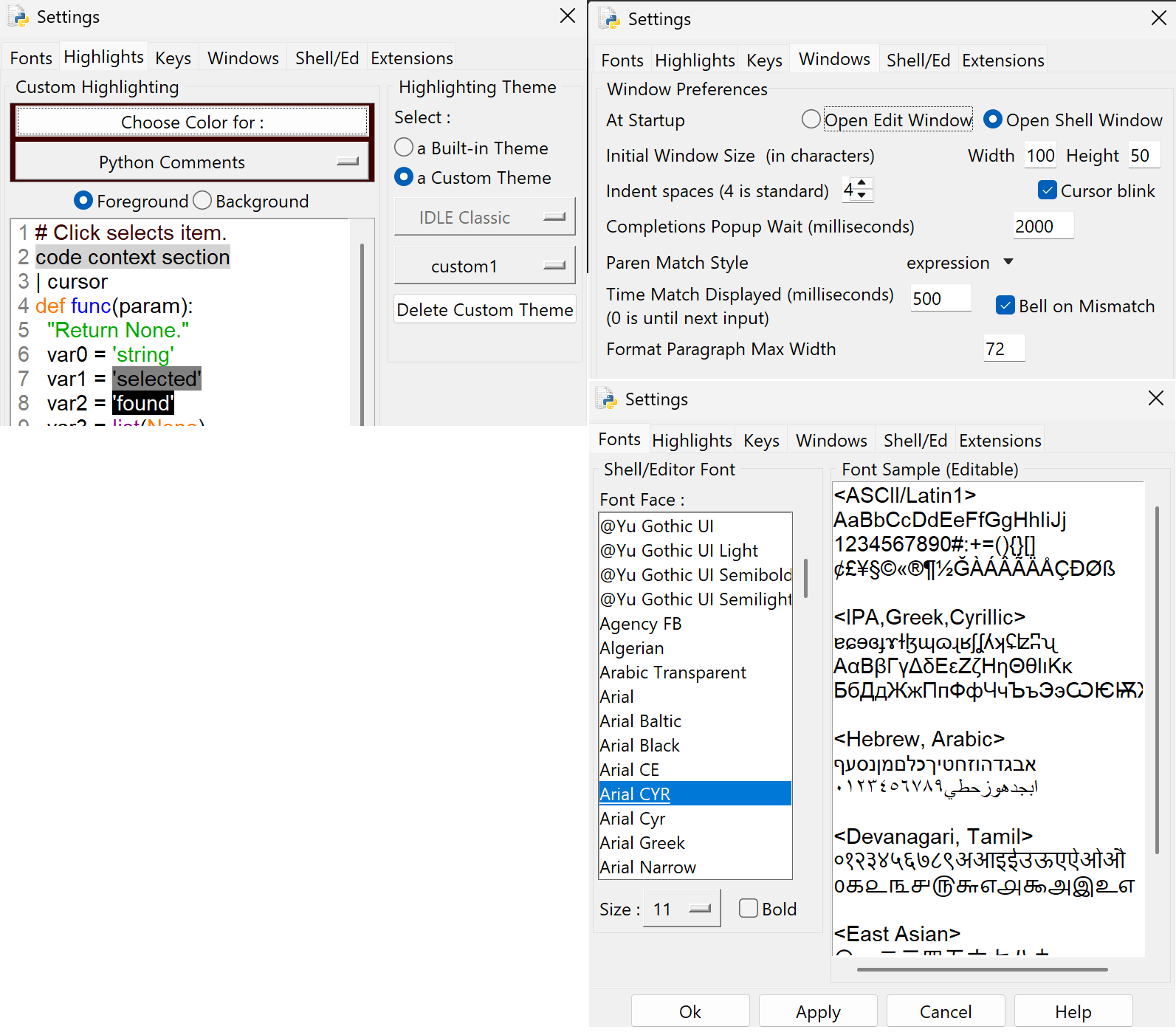Click the Python icon in the Fonts settings title bar

point(606,399)
